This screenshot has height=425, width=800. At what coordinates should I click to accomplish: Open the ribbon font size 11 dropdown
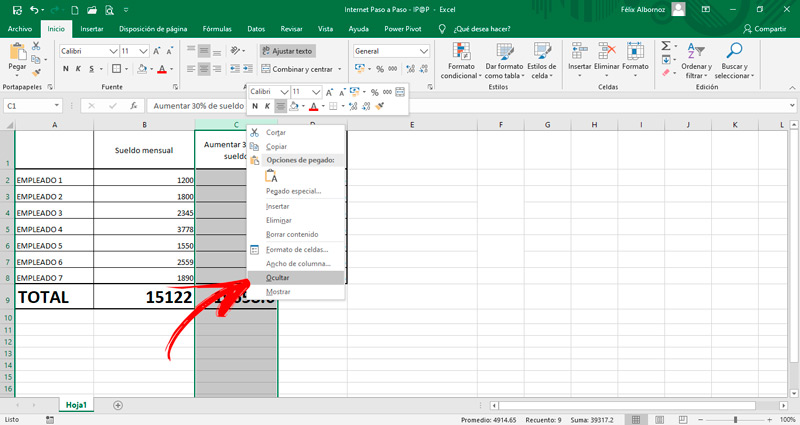point(143,51)
